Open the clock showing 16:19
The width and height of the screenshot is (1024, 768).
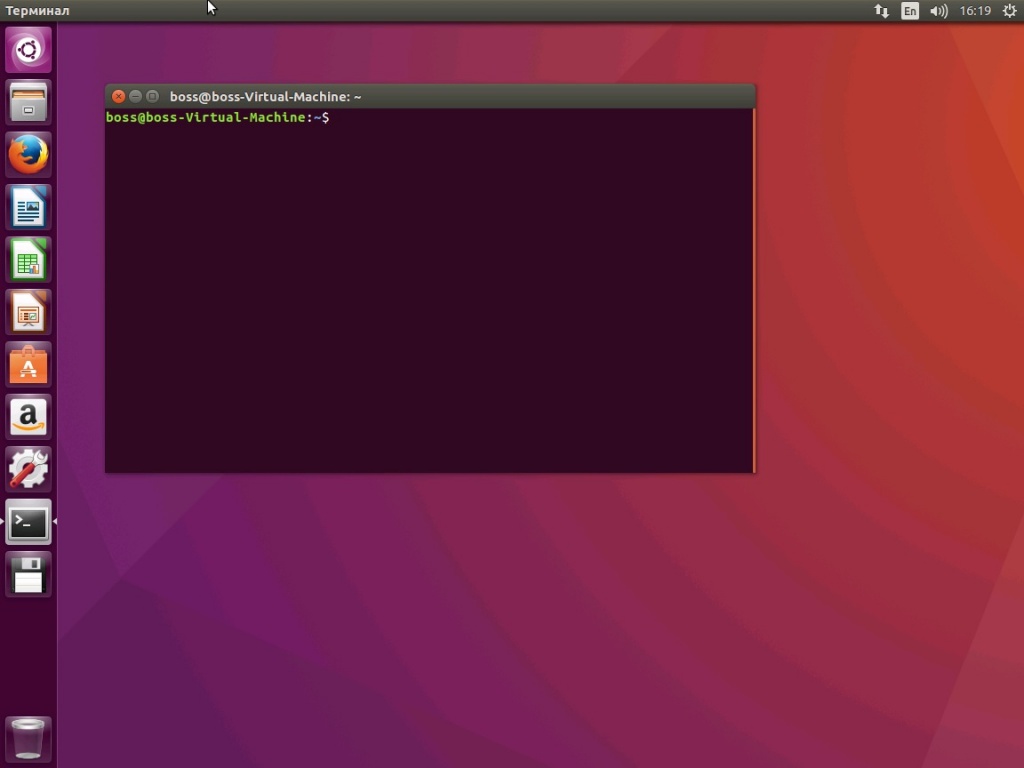pos(974,11)
